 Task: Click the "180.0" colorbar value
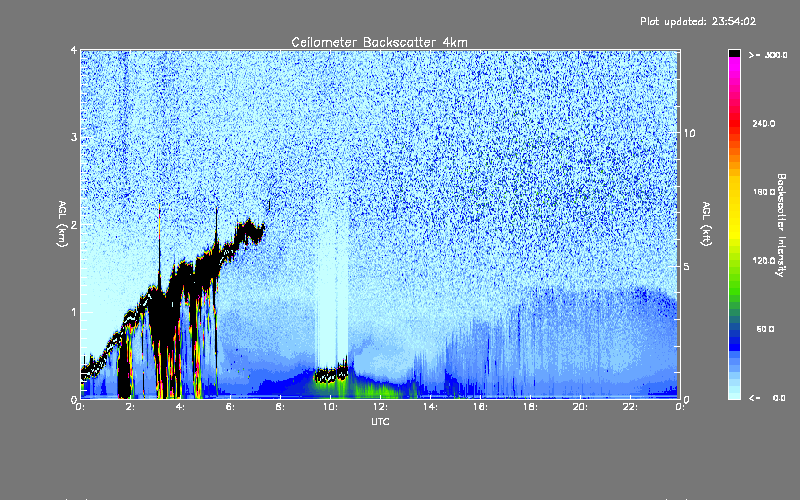point(764,192)
